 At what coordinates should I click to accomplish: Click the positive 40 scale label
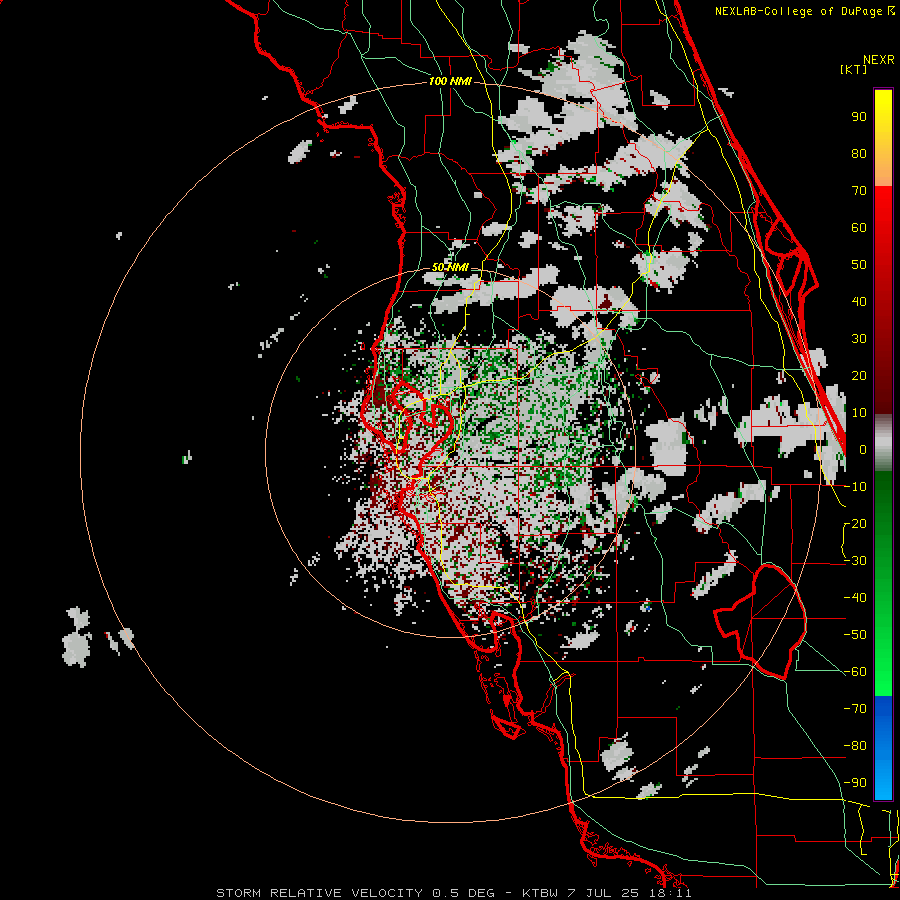859,302
